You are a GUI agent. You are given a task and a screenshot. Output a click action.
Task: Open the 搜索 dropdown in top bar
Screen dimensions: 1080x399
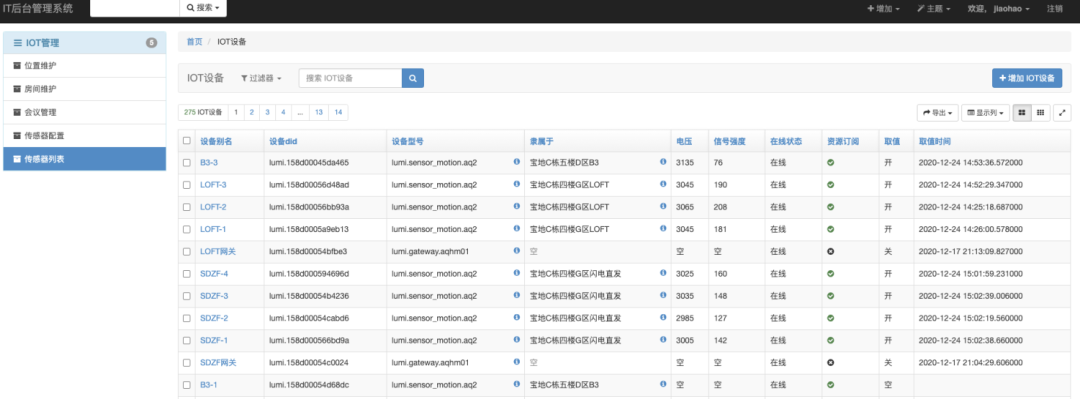pos(203,8)
